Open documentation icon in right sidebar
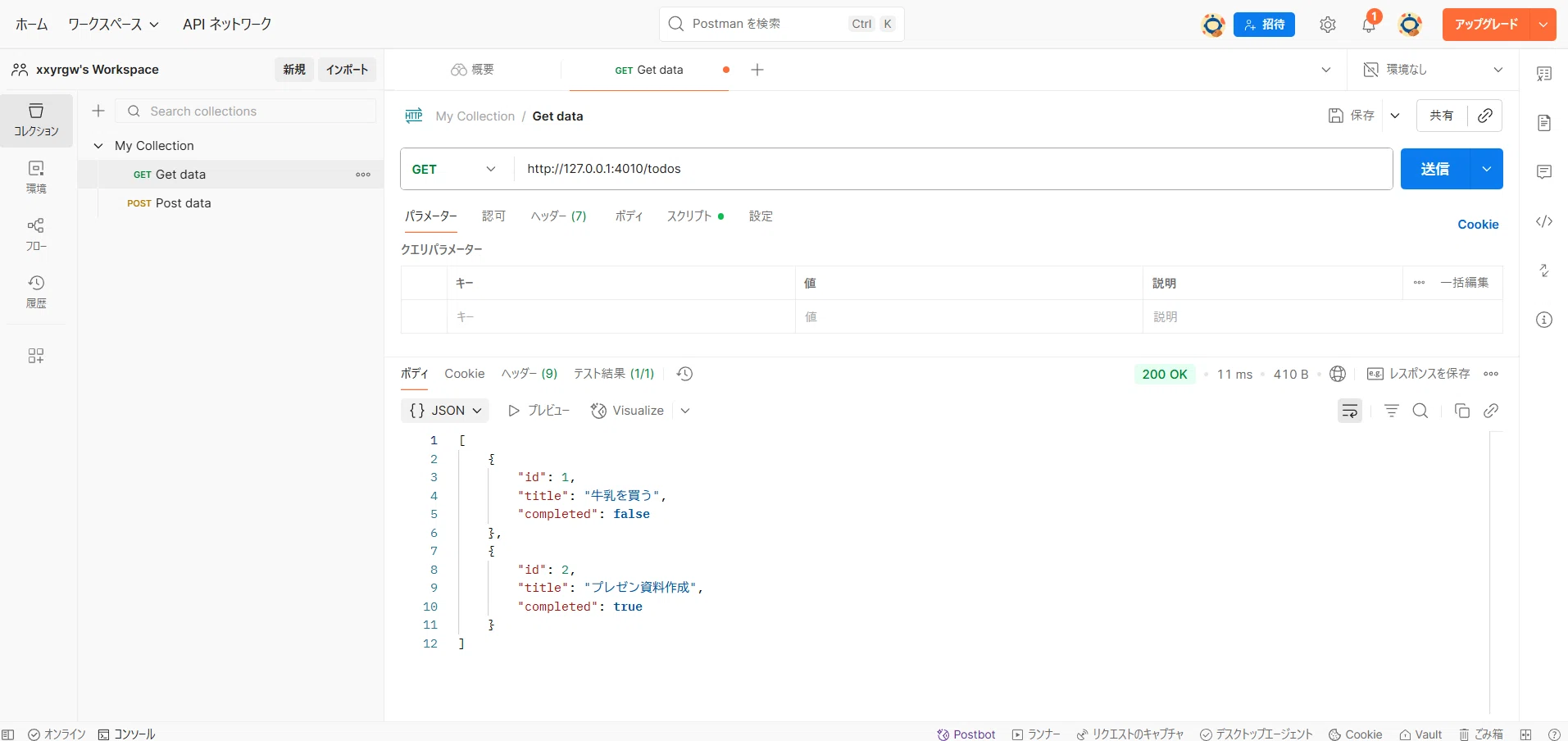The width and height of the screenshot is (1568, 741). point(1544,123)
